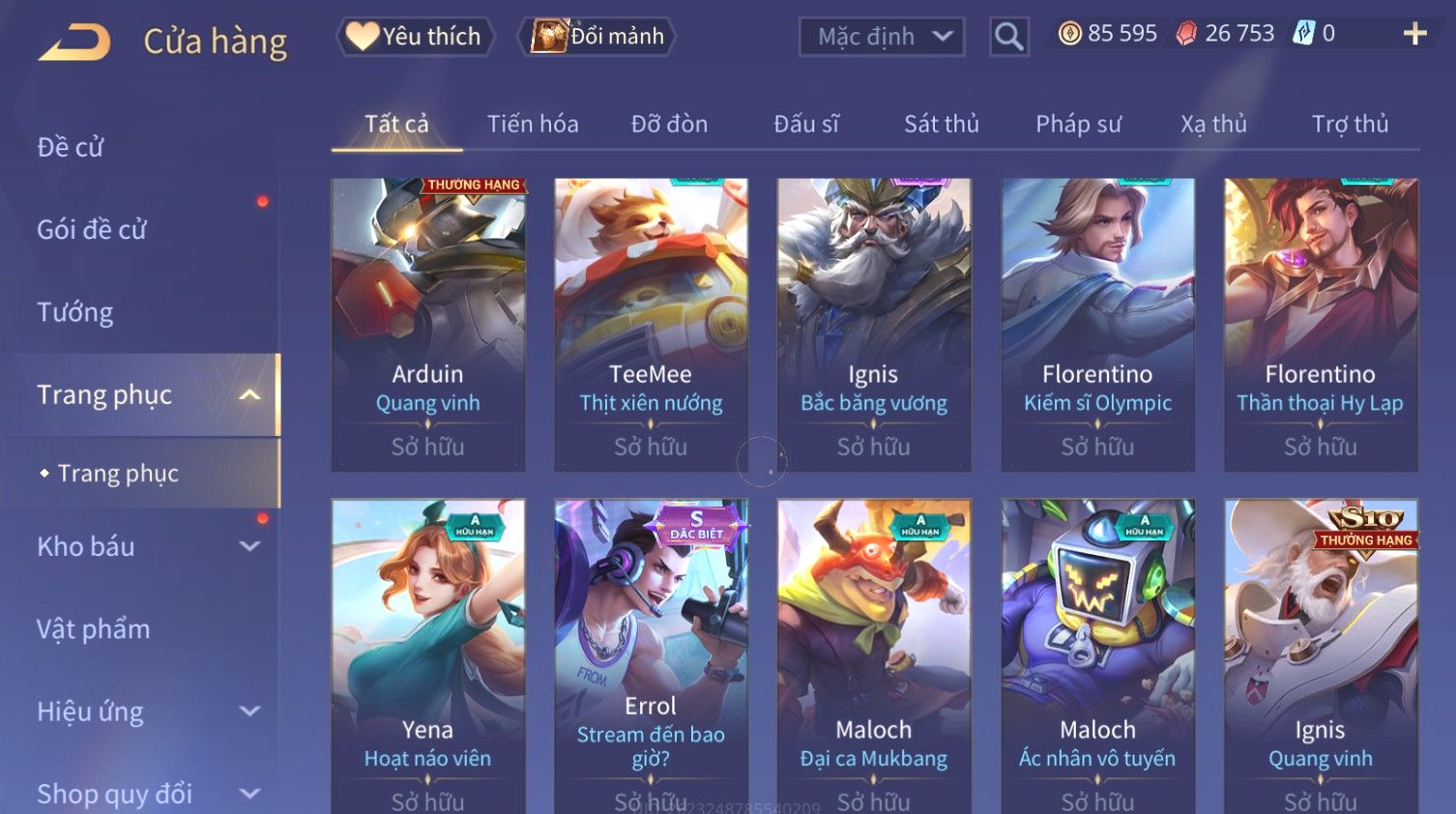
Task: Click the blue voucher currency icon
Action: click(x=1304, y=34)
